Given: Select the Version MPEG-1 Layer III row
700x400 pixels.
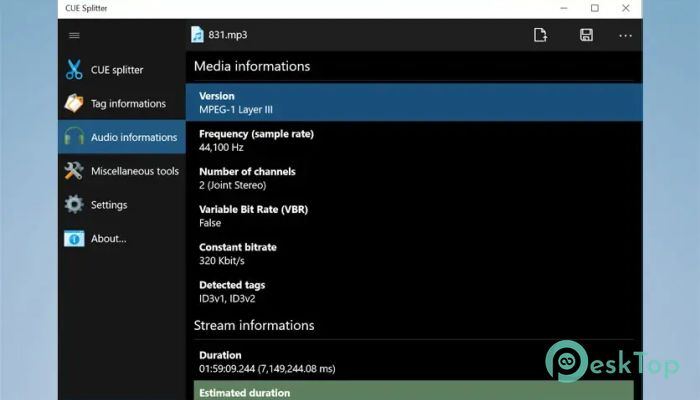Looking at the screenshot, I should click(x=414, y=102).
